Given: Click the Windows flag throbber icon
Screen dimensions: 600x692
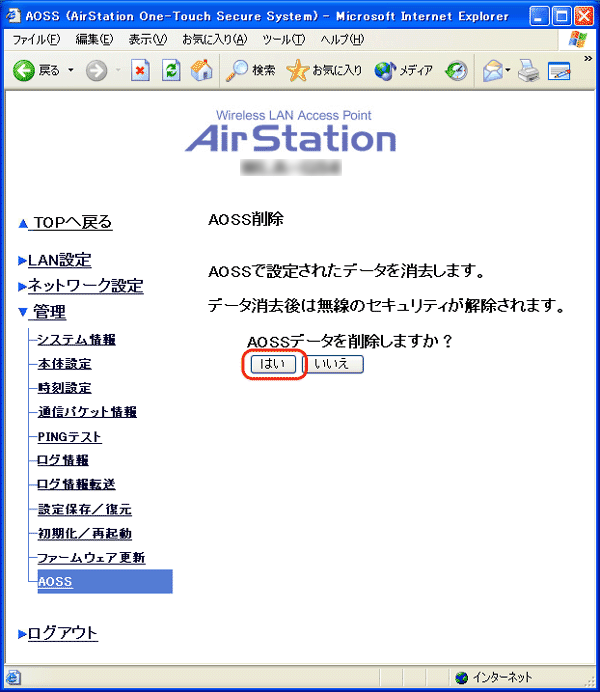Looking at the screenshot, I should (578, 40).
